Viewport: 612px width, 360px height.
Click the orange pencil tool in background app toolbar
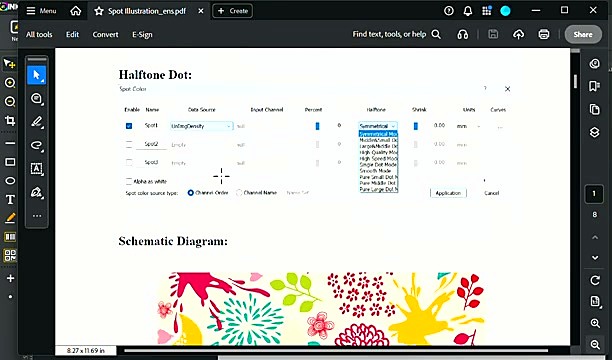pyautogui.click(x=10, y=218)
